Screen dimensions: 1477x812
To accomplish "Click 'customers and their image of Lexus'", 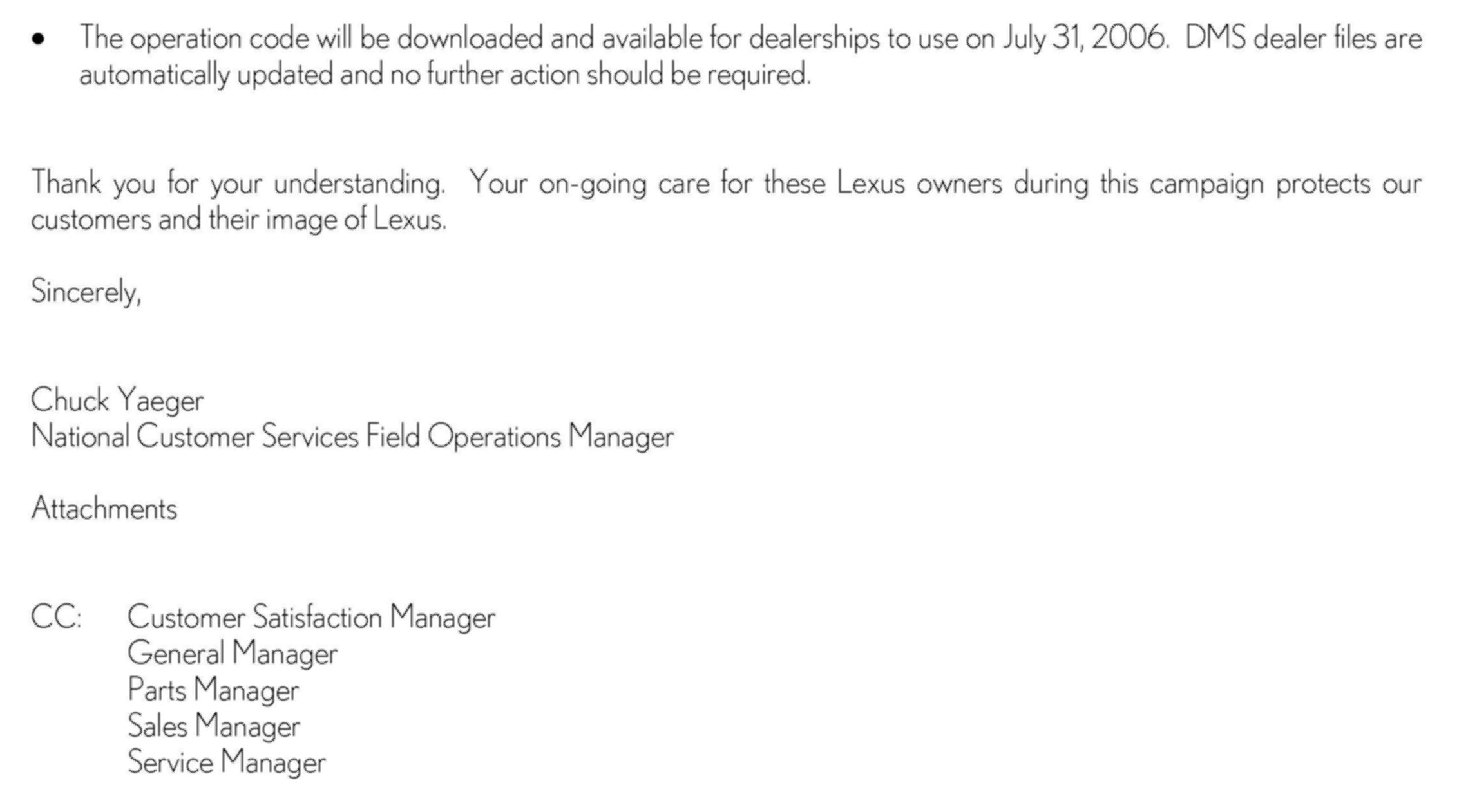I will point(238,220).
